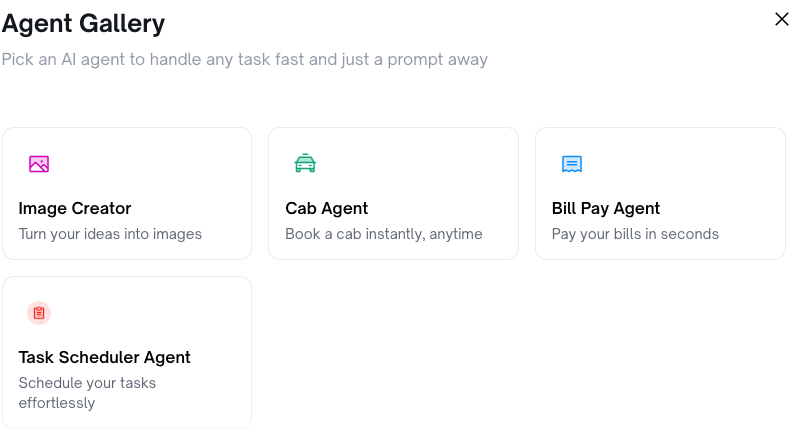Click "Schedule your tasks effortlessly" description

tap(87, 393)
